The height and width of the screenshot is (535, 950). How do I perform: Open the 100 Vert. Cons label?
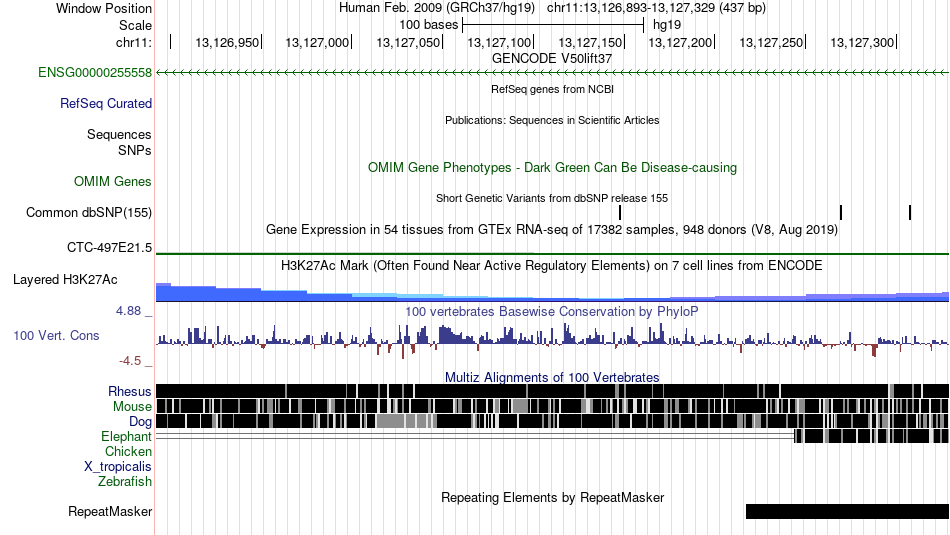pyautogui.click(x=56, y=336)
